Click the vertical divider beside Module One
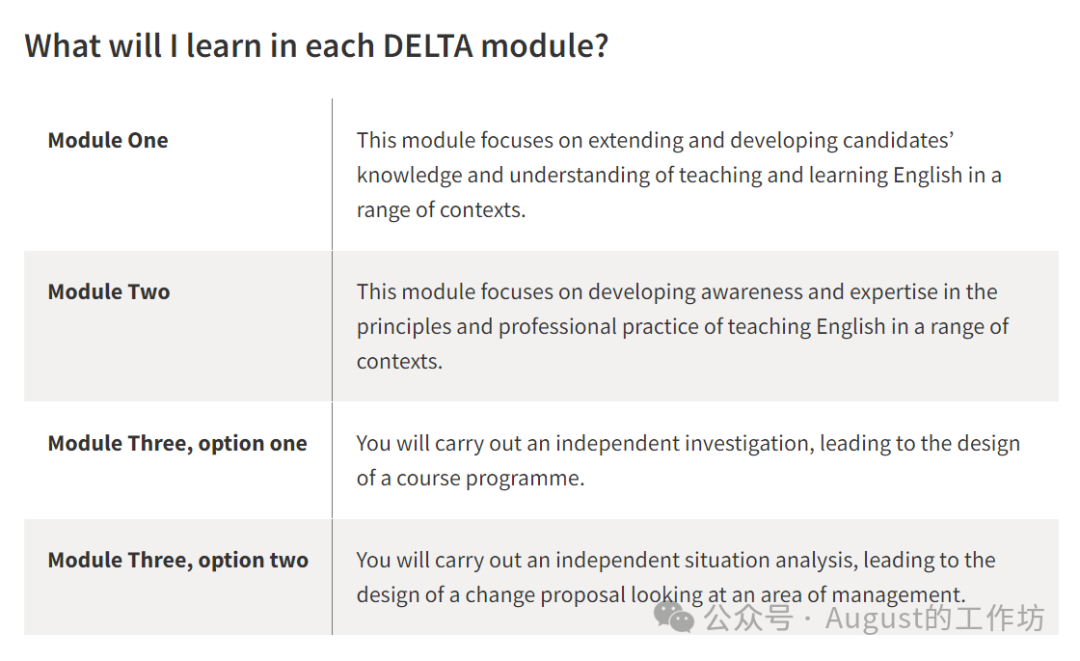This screenshot has width=1080, height=661. click(x=332, y=175)
